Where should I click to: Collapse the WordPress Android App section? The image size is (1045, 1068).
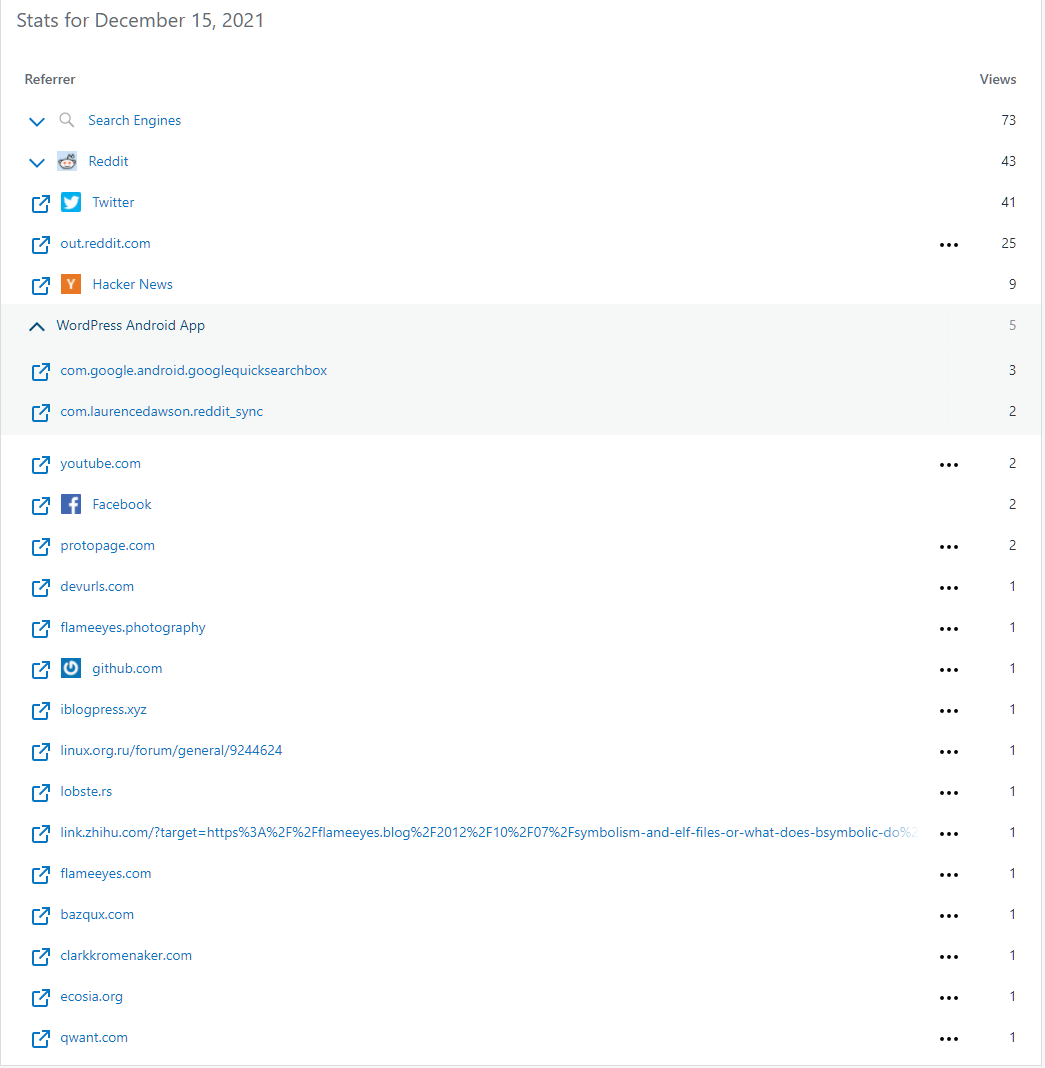37,325
